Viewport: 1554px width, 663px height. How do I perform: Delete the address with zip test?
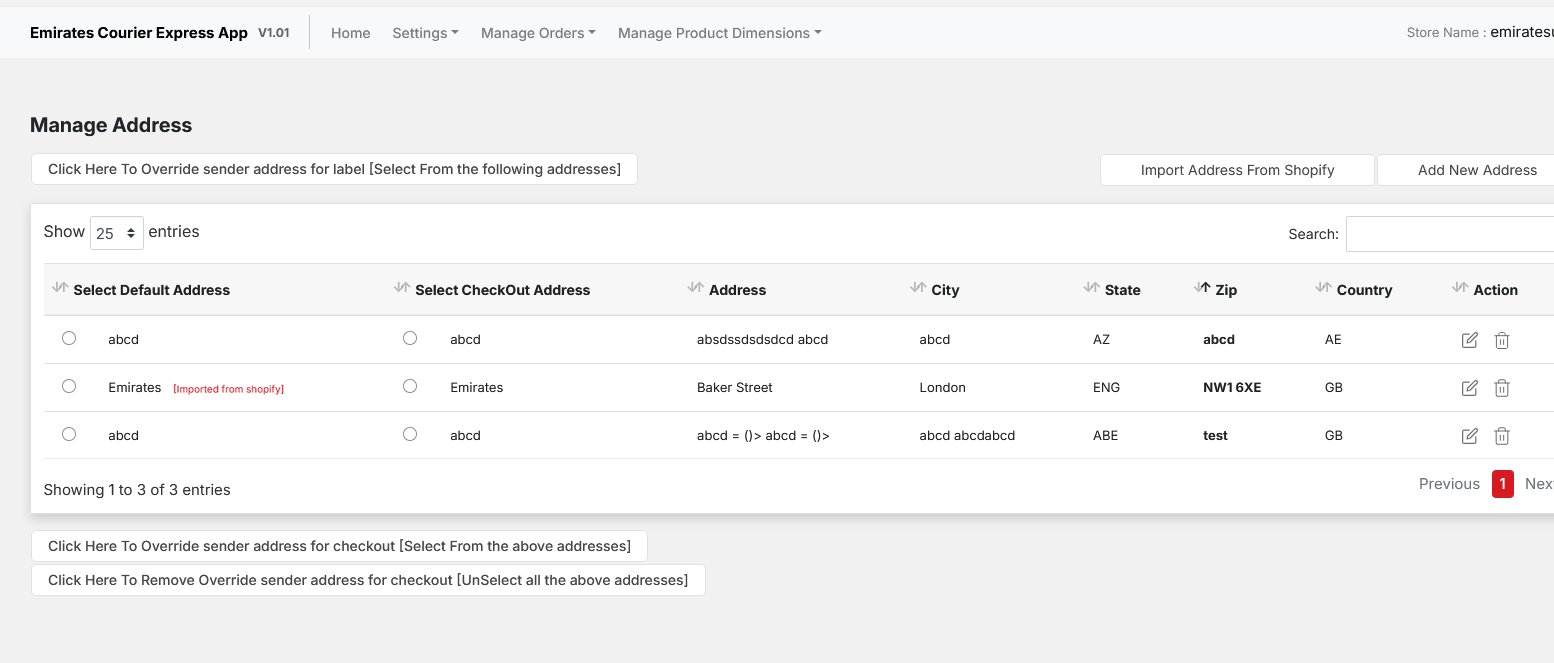[x=1501, y=436]
